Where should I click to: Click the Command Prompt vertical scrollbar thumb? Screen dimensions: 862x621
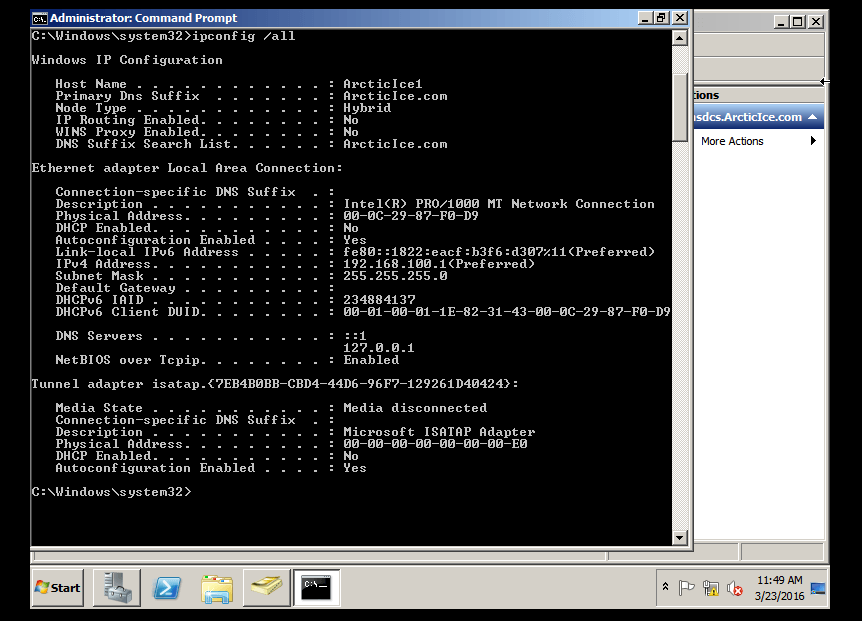tap(680, 100)
